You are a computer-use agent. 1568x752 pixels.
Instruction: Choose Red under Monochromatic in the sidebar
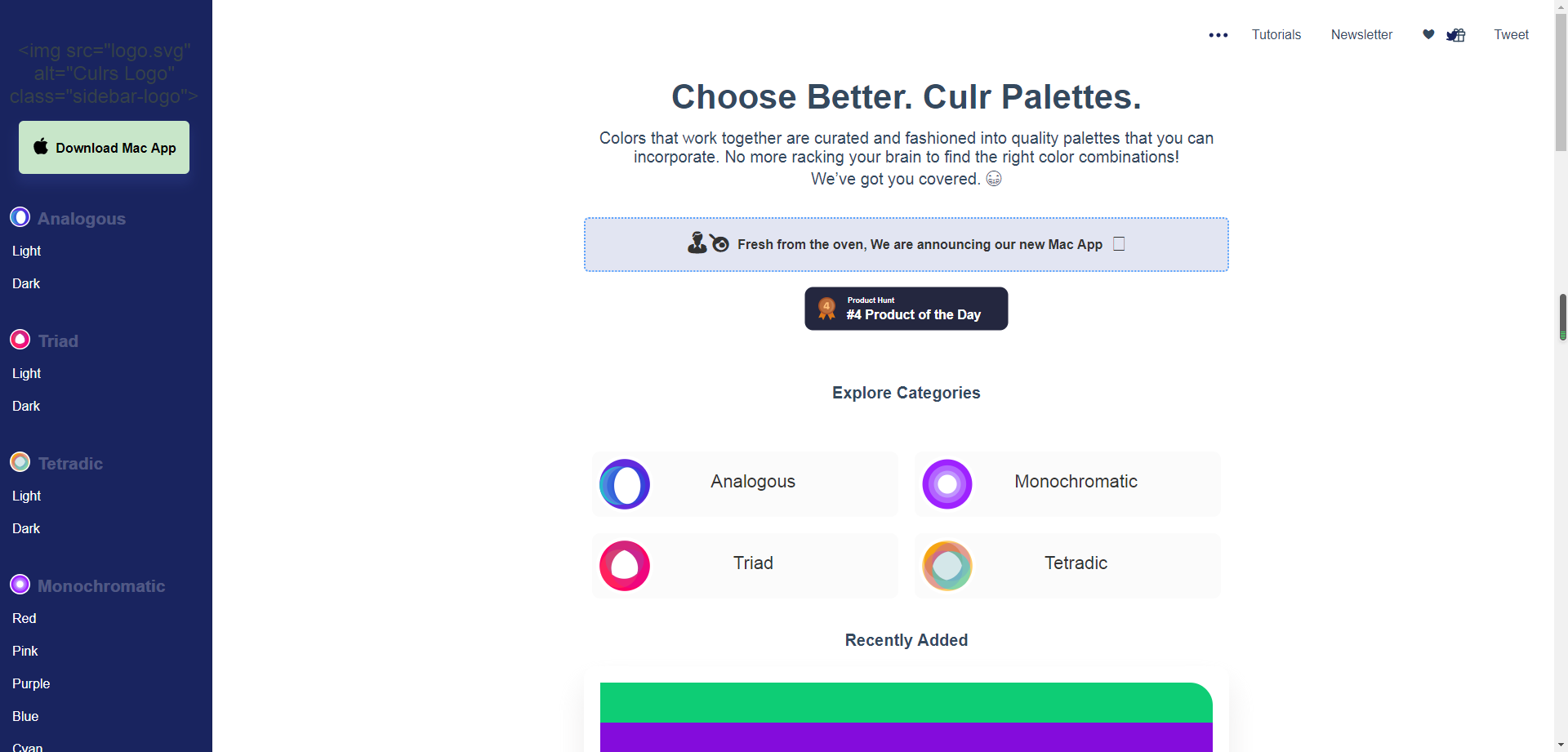[24, 618]
